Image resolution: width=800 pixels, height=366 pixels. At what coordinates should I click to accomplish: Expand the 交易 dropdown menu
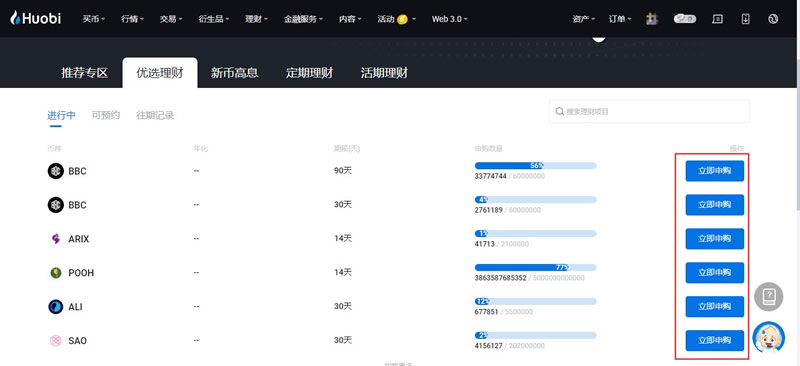171,19
